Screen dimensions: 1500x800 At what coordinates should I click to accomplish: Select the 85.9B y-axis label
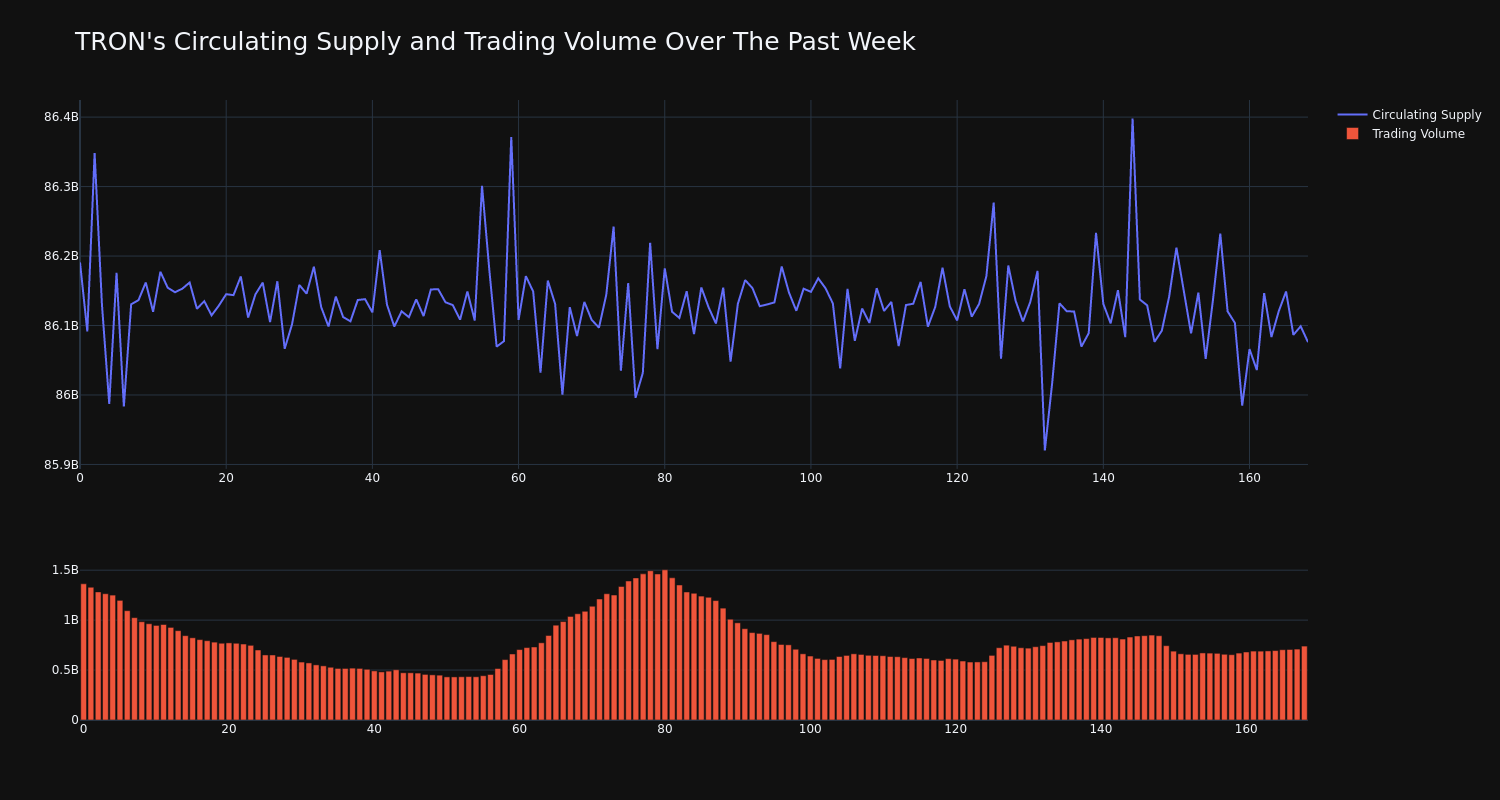point(61,465)
